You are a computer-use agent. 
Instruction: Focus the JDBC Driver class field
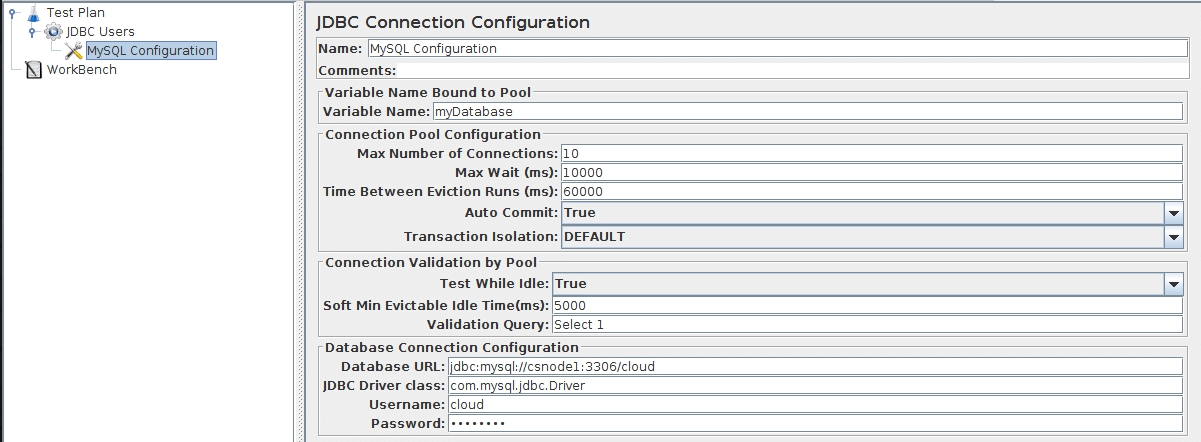point(814,385)
